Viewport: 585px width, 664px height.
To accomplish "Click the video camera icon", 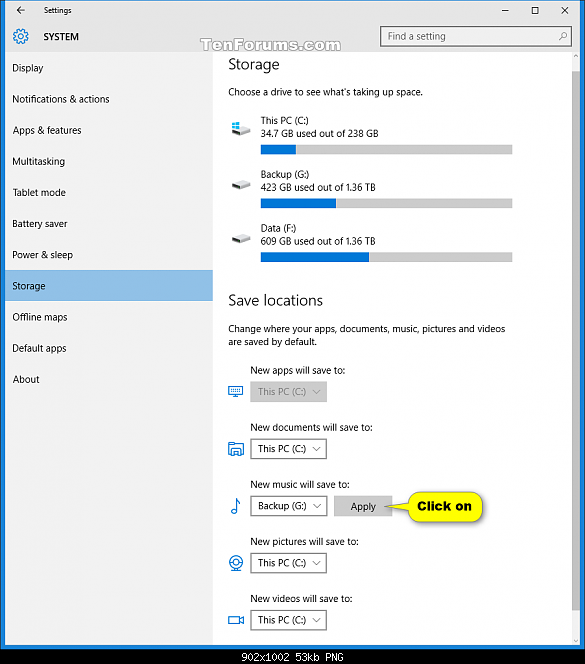I will (236, 620).
